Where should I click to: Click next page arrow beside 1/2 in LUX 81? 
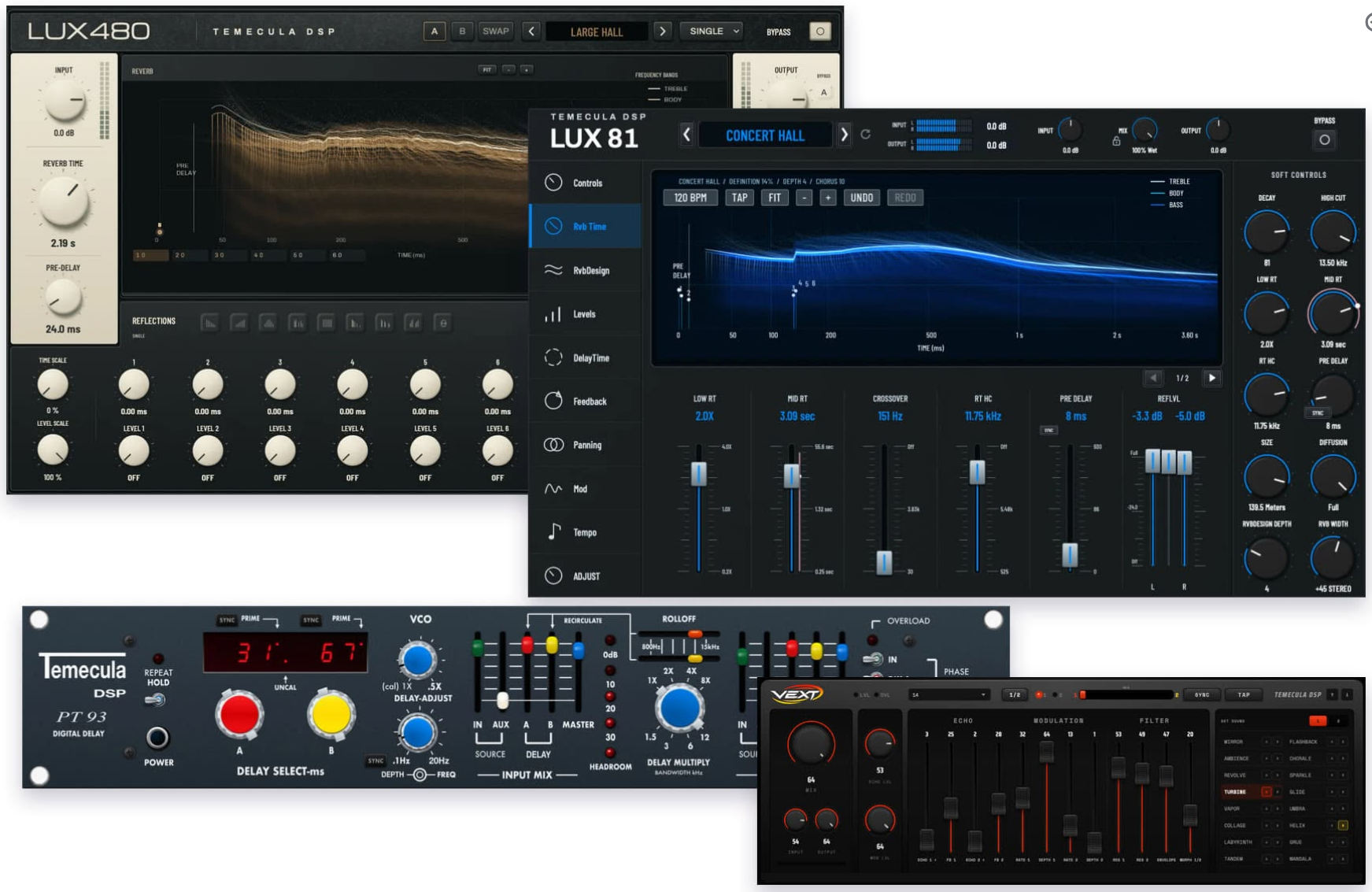pos(1212,378)
